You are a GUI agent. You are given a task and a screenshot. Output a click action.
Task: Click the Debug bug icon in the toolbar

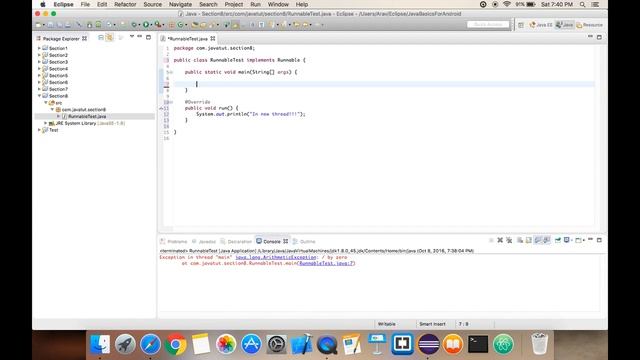[134, 24]
